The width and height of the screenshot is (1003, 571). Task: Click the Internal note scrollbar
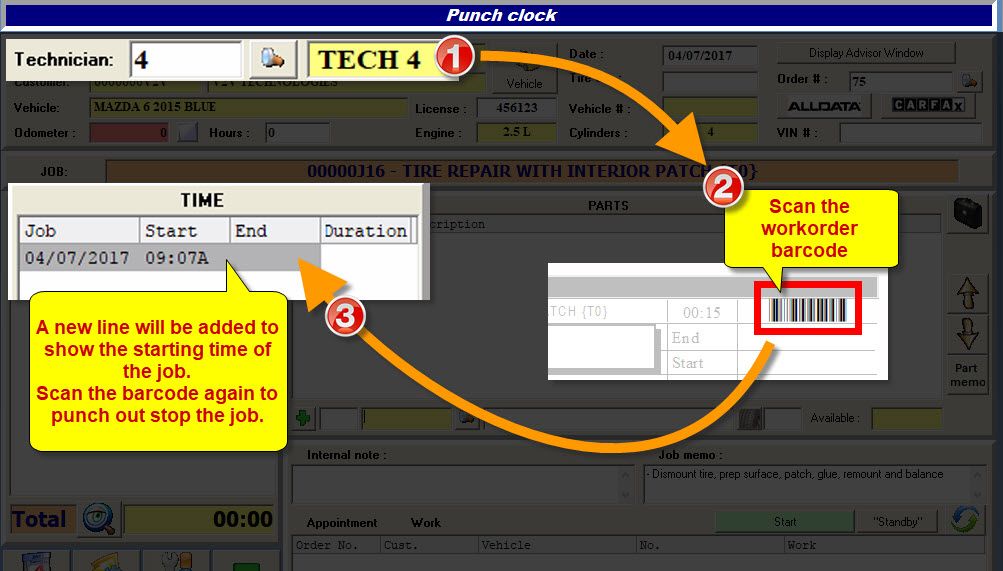(626, 484)
